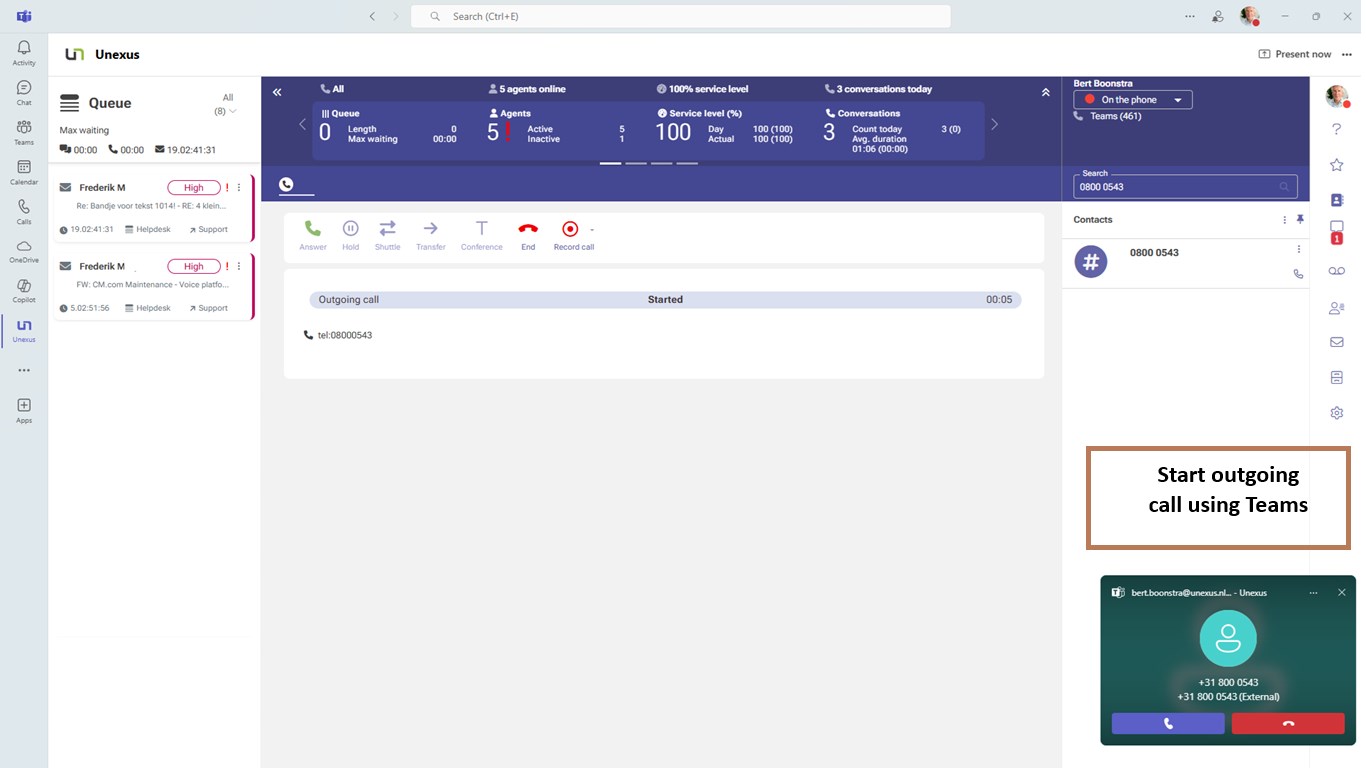Image resolution: width=1366 pixels, height=768 pixels.
Task: Open menu on CM.com Maintenance queue item
Action: click(x=239, y=266)
